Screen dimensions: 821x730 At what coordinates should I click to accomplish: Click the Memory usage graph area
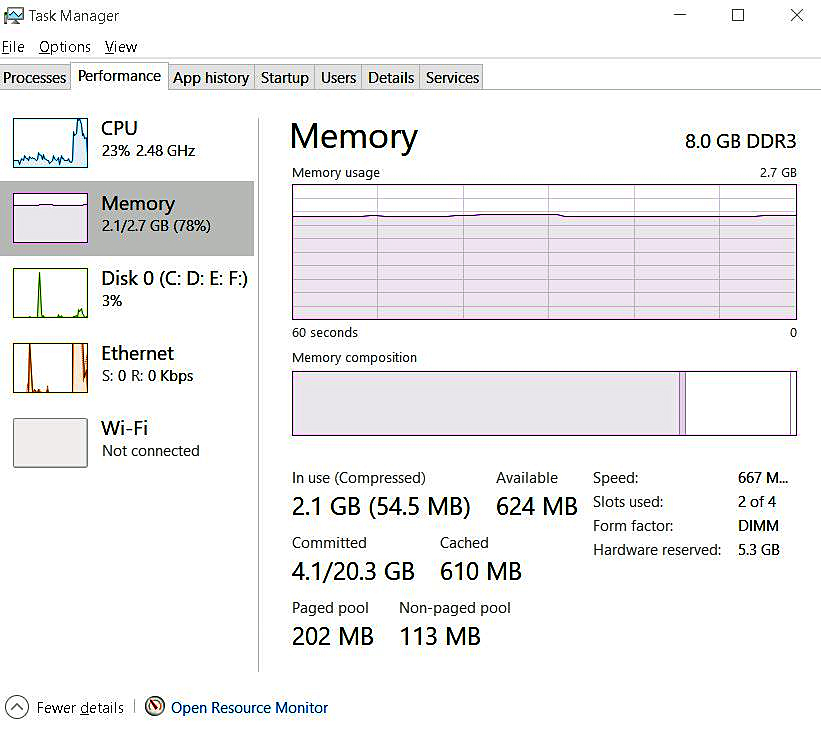[544, 252]
